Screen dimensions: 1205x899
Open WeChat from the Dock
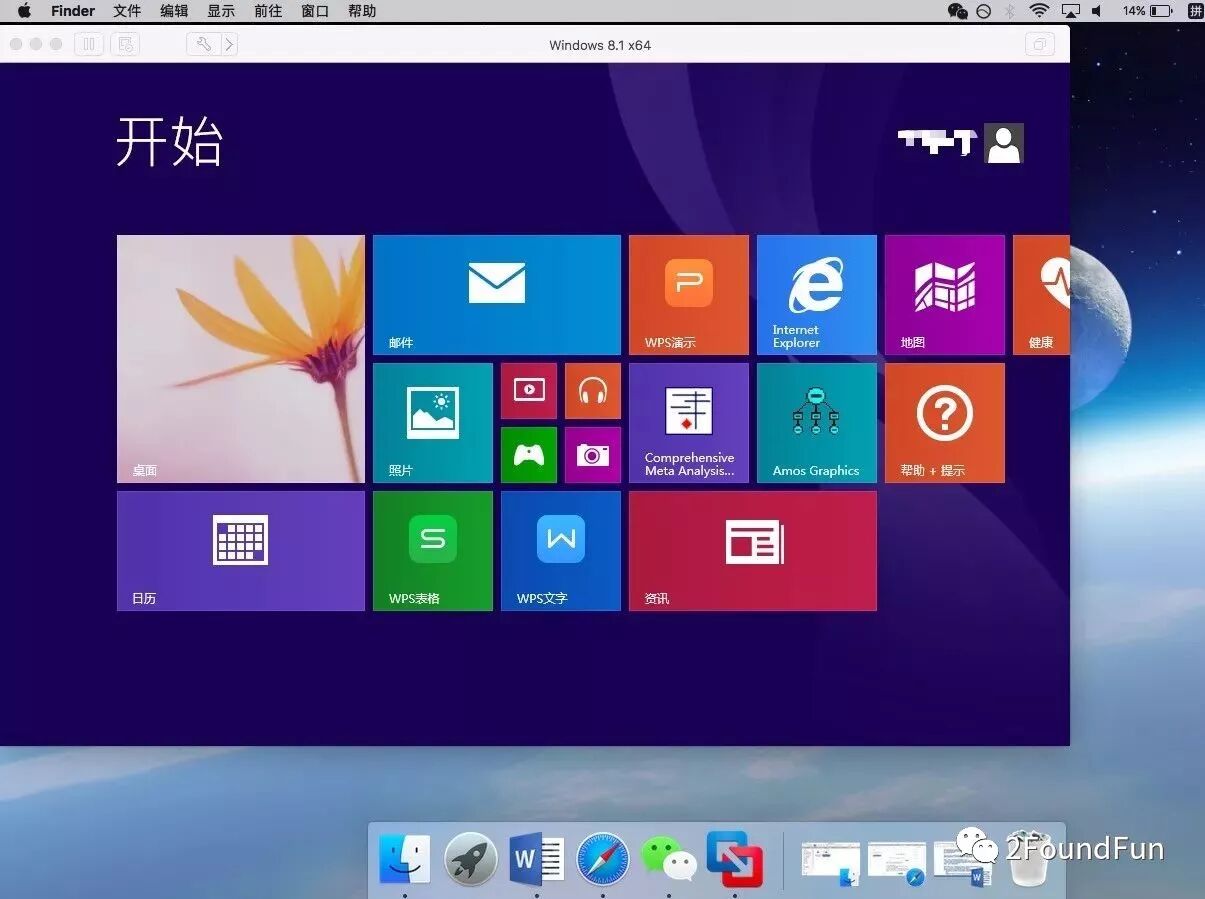click(668, 859)
